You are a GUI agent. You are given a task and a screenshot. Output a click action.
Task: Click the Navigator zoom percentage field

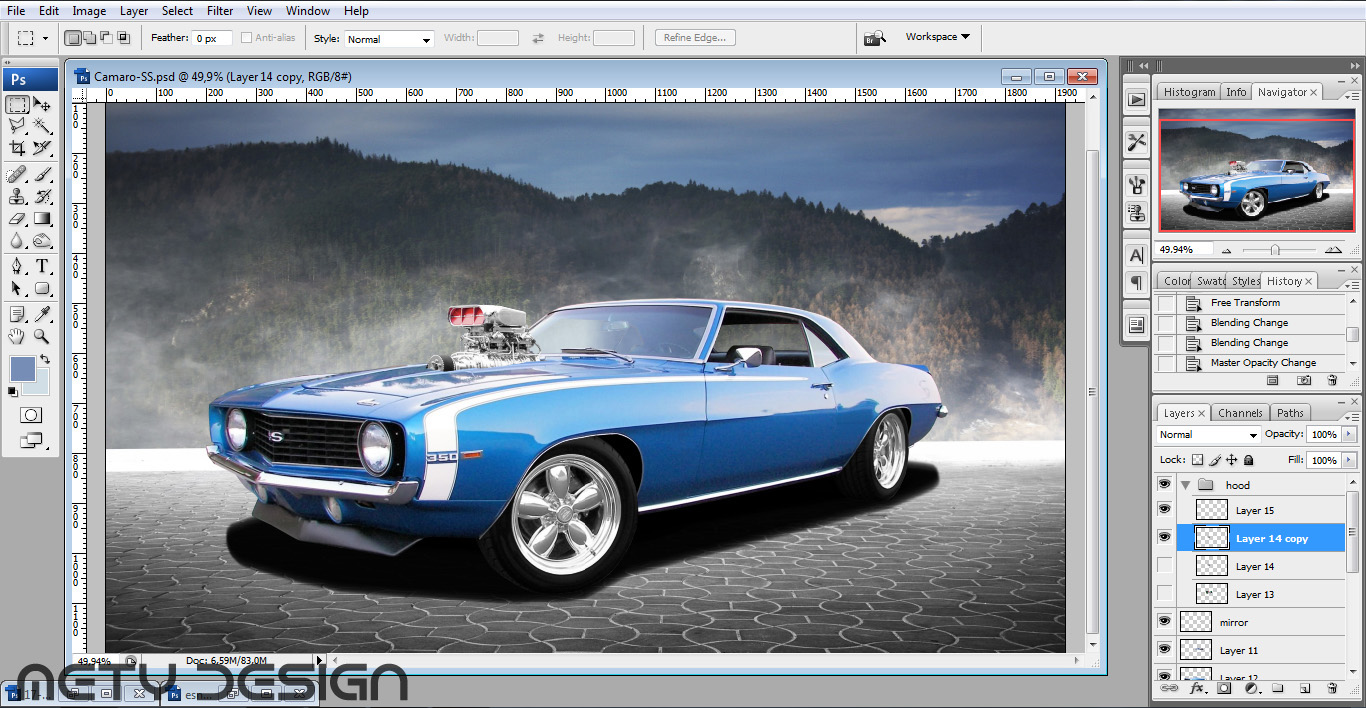click(x=1184, y=249)
